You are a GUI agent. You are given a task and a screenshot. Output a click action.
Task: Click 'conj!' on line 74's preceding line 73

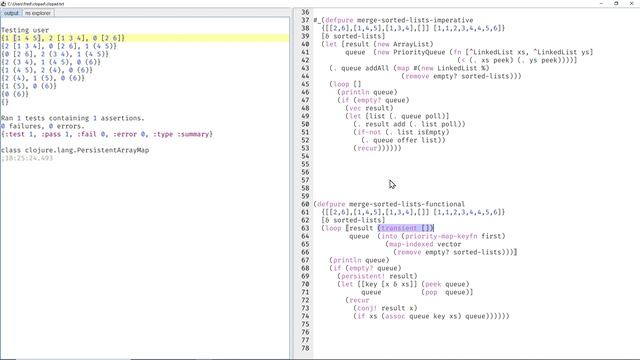367,308
